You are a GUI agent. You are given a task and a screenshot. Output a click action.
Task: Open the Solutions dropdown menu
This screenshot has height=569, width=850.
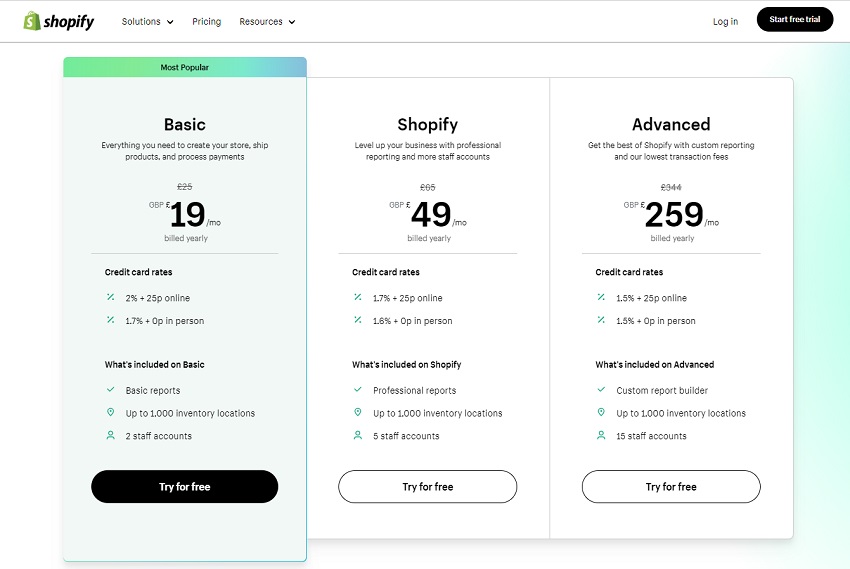pos(147,22)
